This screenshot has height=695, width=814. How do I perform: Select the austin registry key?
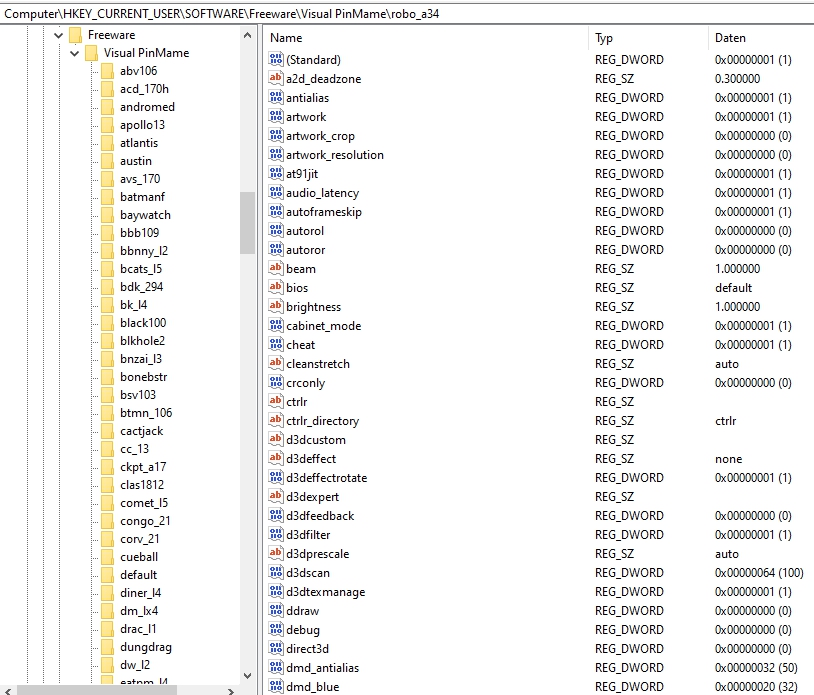136,161
